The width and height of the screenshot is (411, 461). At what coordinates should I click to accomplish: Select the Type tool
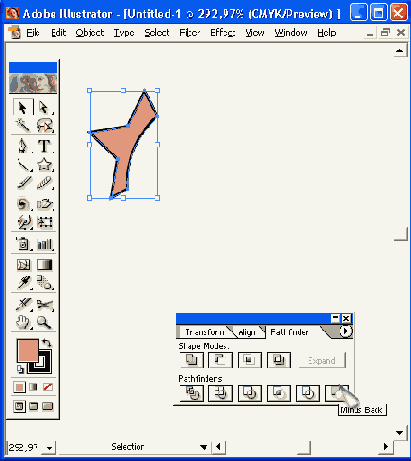(x=44, y=146)
